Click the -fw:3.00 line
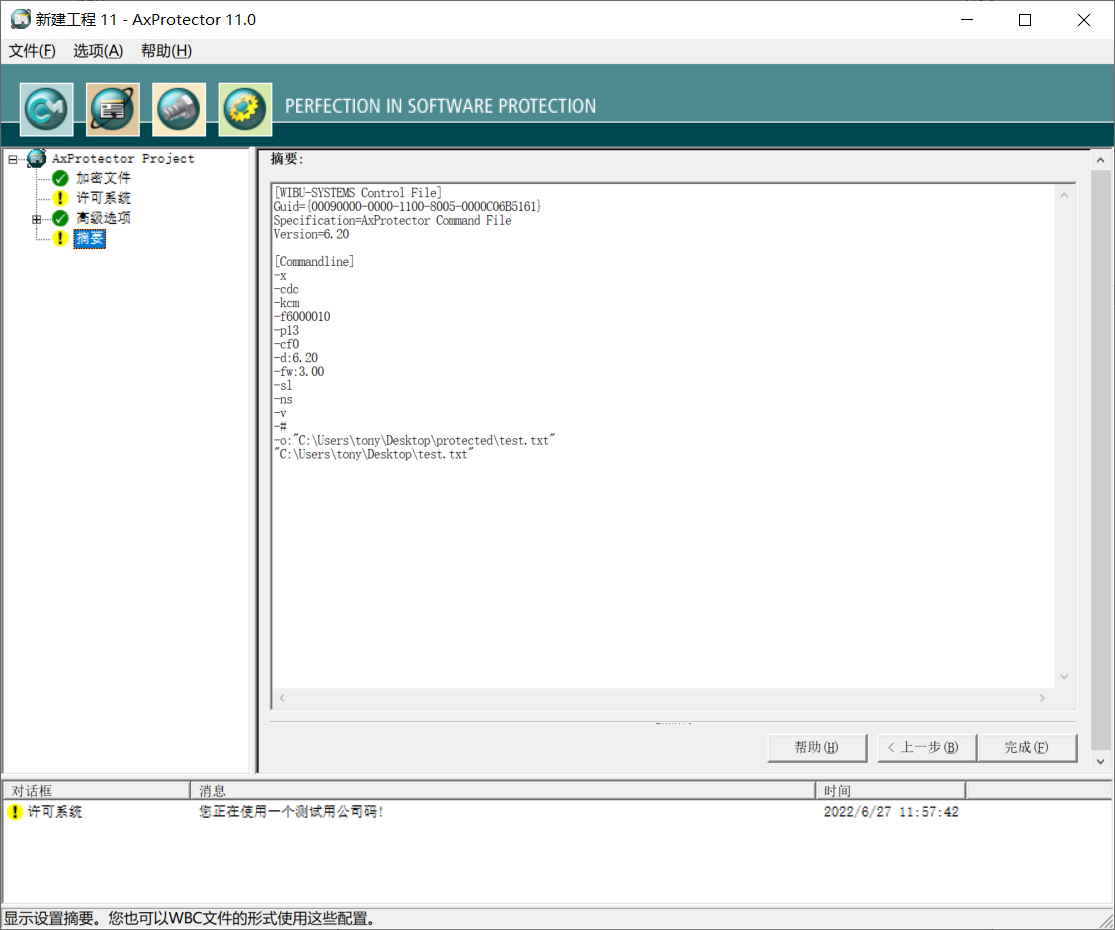 coord(299,371)
